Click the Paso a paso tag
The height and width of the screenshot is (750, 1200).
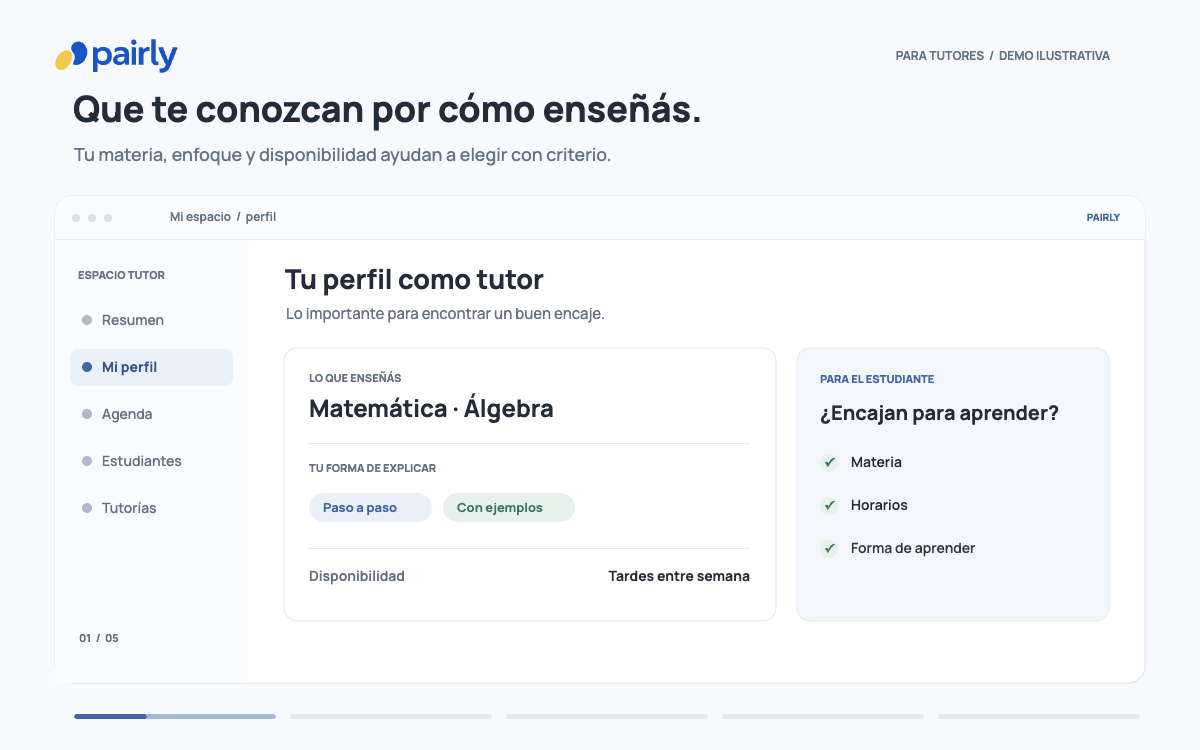(x=370, y=508)
